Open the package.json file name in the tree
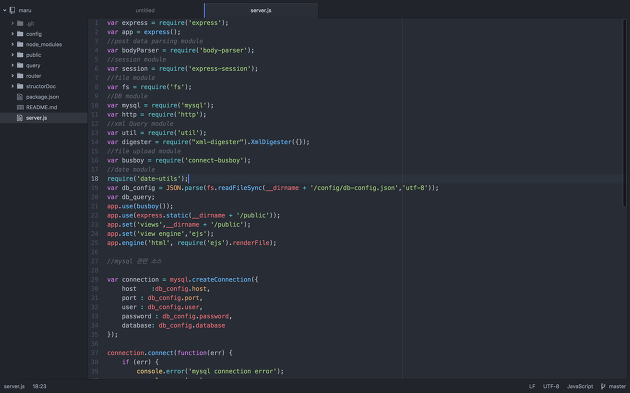The width and height of the screenshot is (630, 393). click(42, 97)
